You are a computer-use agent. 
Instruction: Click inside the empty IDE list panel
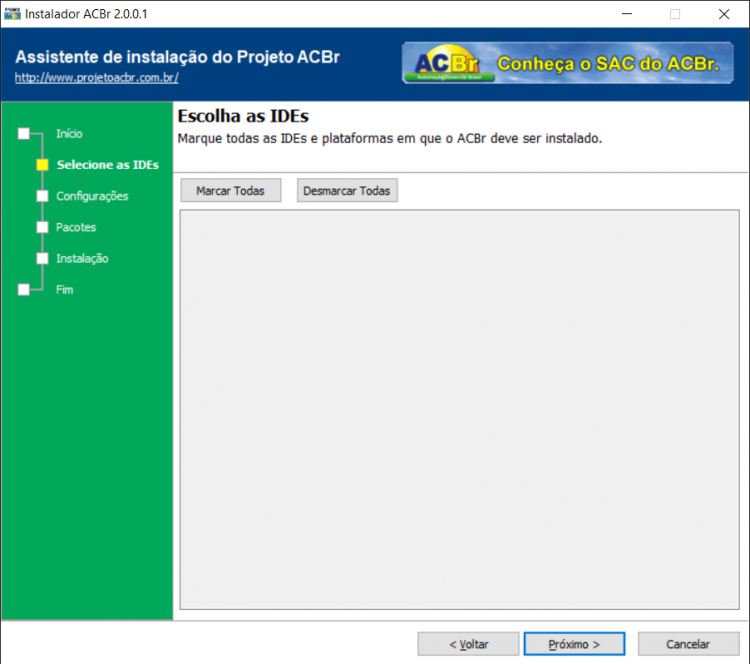click(460, 409)
